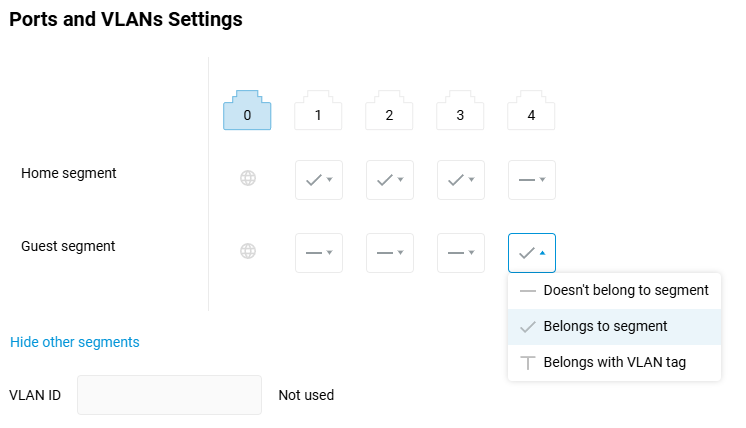Open Guest segment dropdown for port 2
Viewport: 746px width, 428px height.
pos(390,253)
